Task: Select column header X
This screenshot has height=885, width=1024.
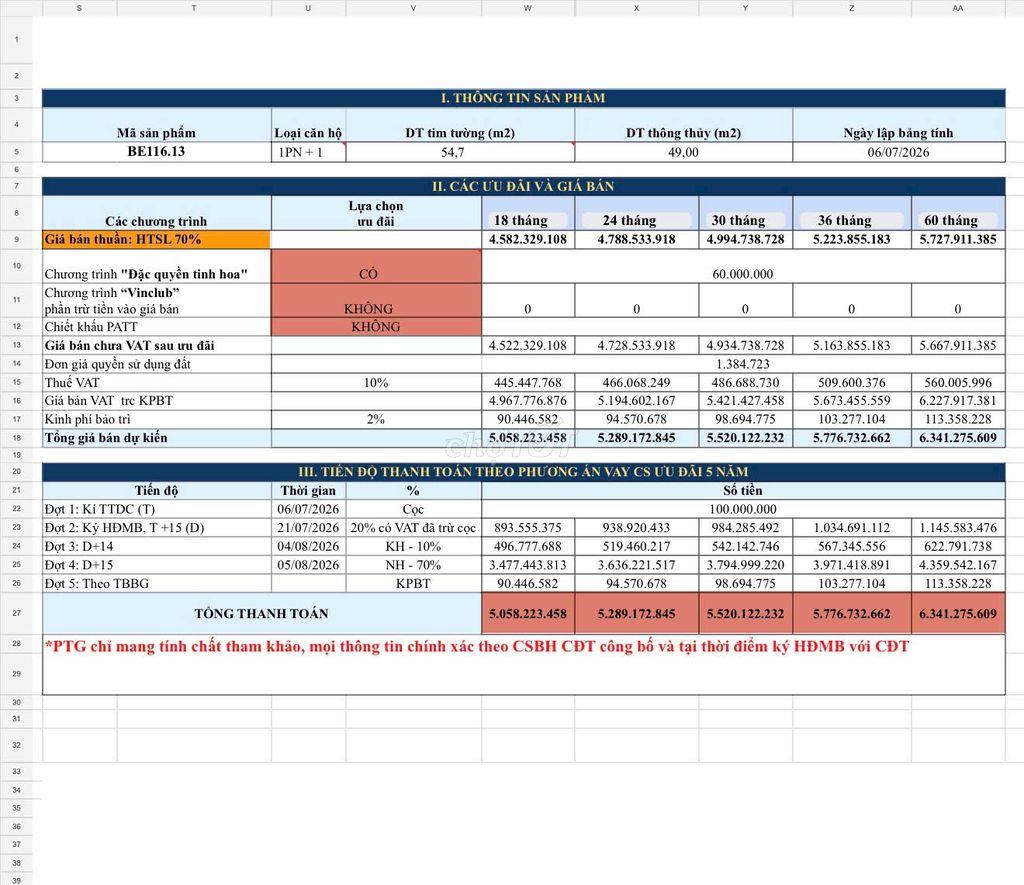Action: point(637,8)
